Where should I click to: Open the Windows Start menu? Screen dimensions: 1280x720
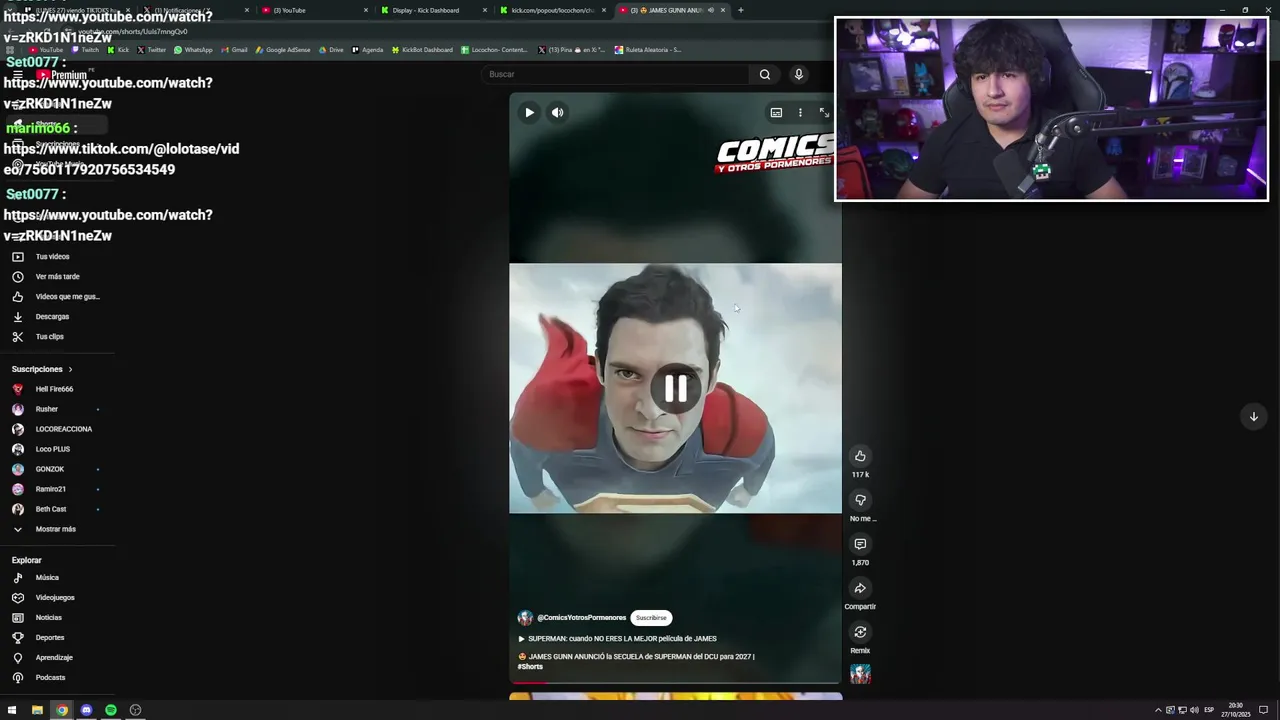pos(12,710)
